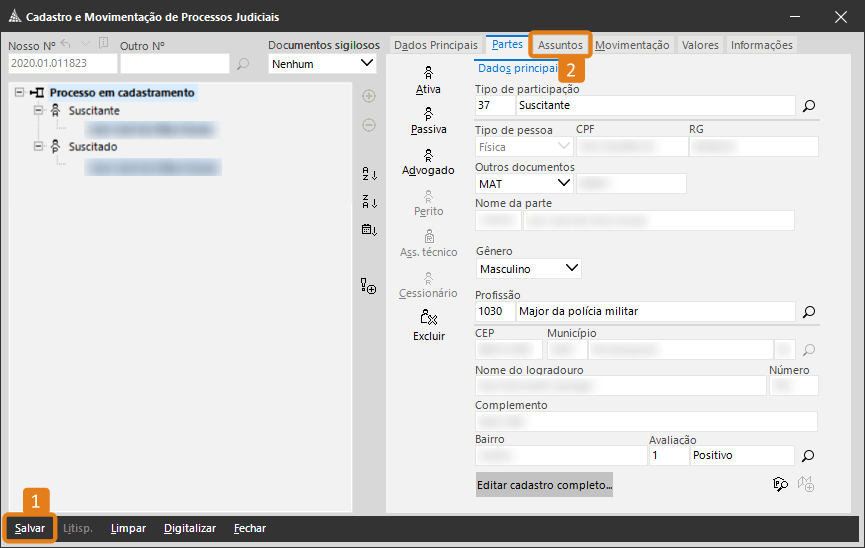Image resolution: width=865 pixels, height=548 pixels.
Task: Add an Advogado to the process
Action: tap(428, 161)
